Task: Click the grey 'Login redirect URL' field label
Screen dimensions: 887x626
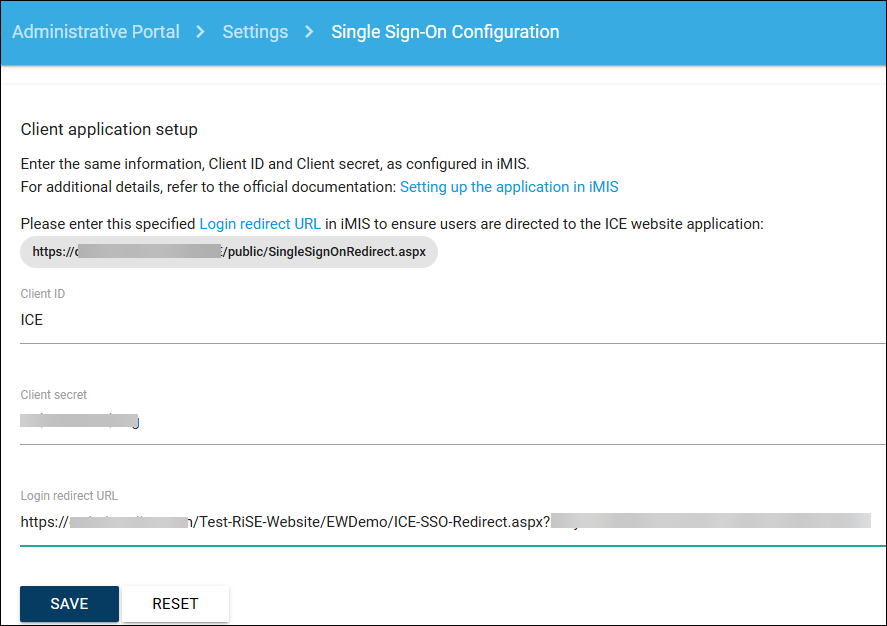Action: pos(69,496)
